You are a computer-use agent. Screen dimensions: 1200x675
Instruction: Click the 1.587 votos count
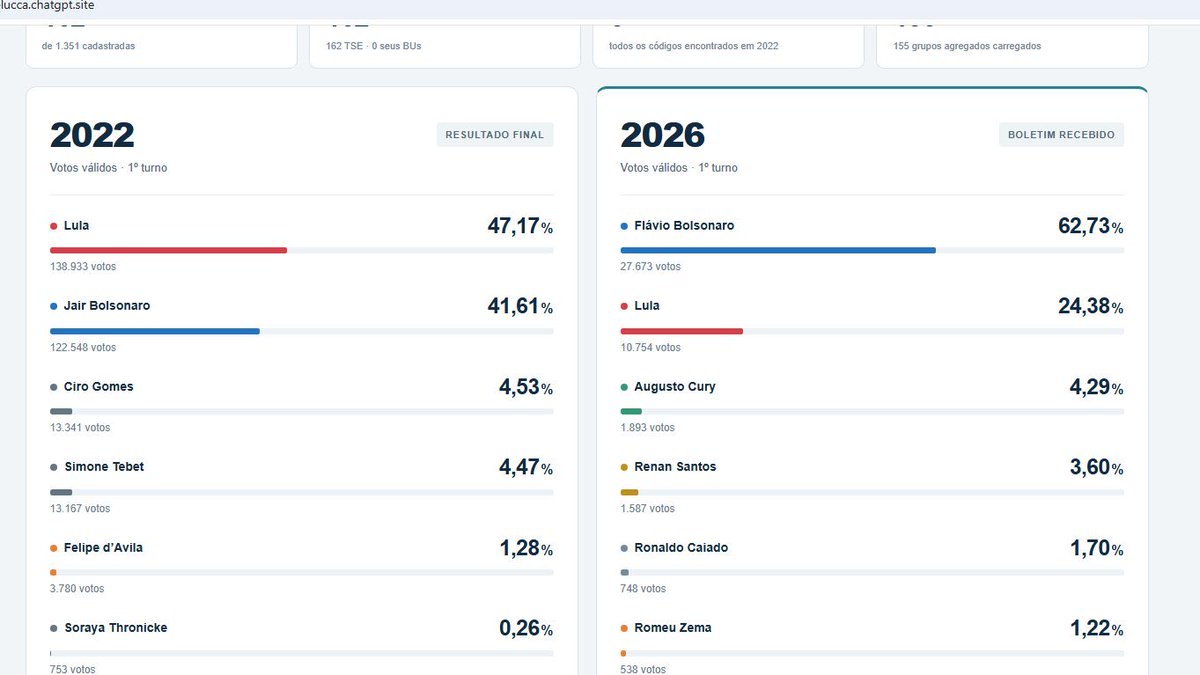[x=648, y=508]
